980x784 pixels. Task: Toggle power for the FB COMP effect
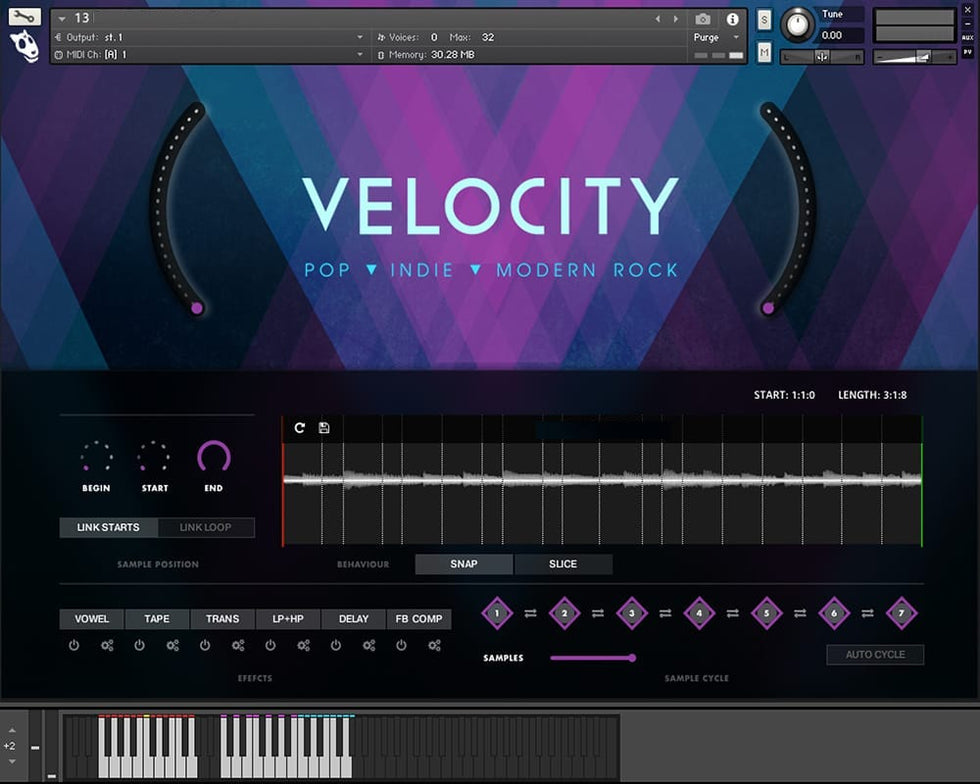[401, 646]
